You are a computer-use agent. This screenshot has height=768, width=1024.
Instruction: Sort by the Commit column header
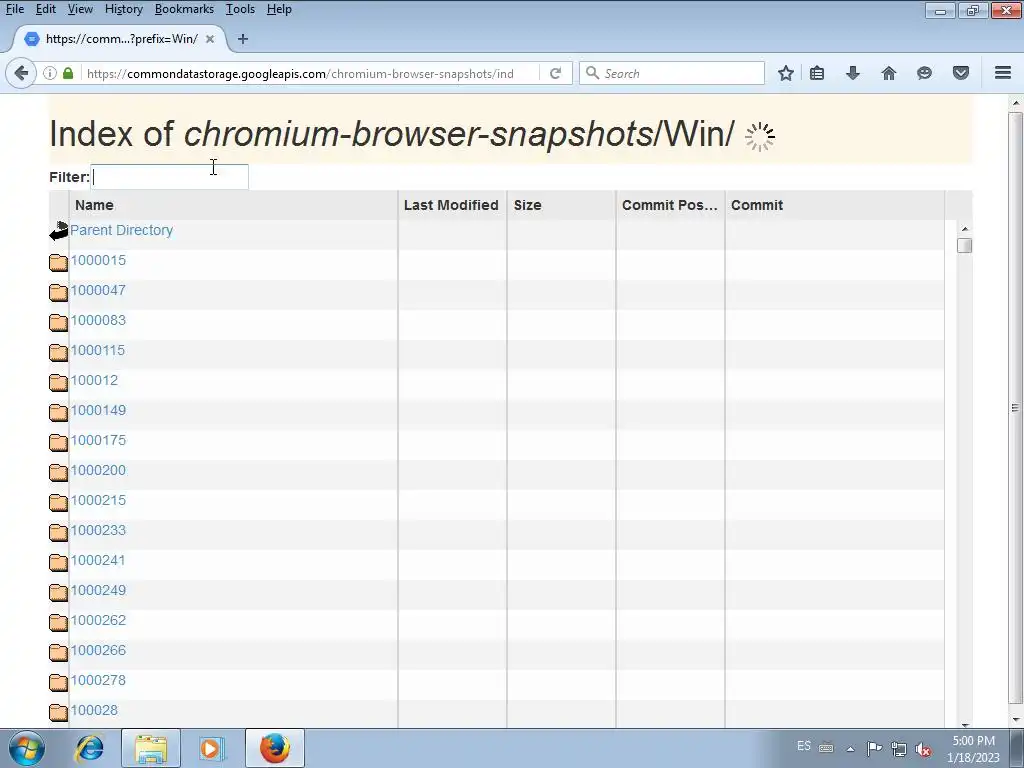[x=835, y=205]
